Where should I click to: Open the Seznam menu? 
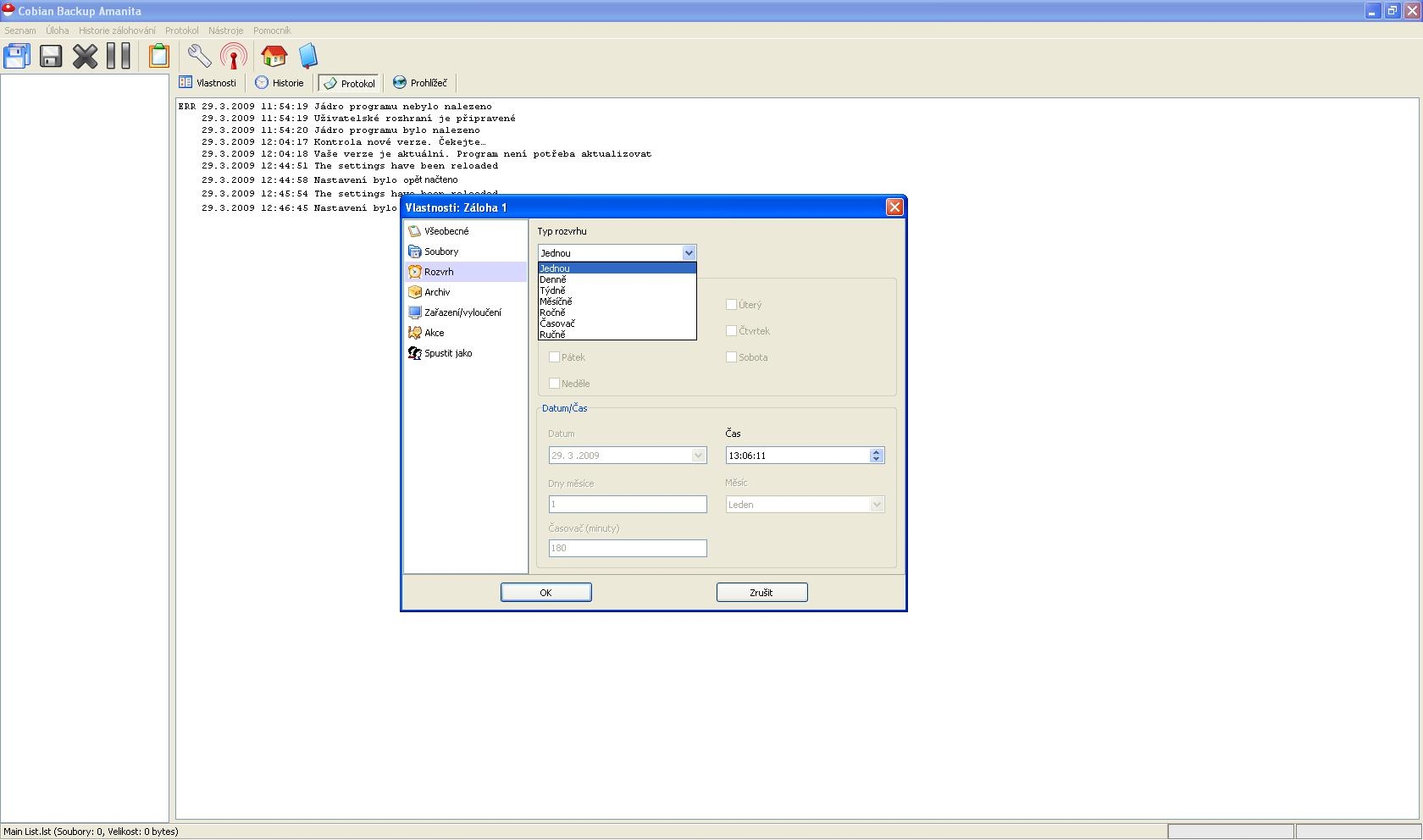(x=20, y=30)
